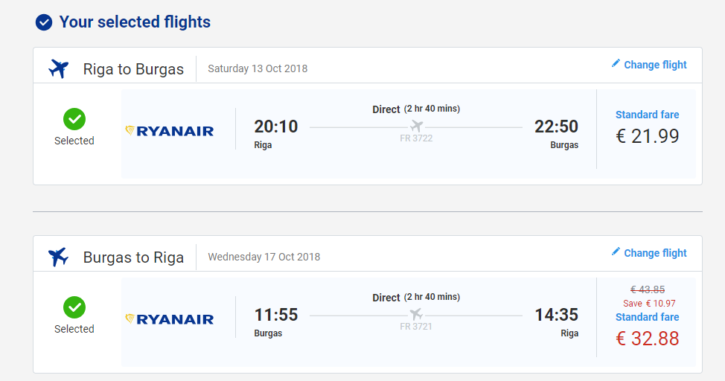This screenshot has height=381, width=725.
Task: Toggle the green Selected check on Riga flight
Action: (x=74, y=119)
